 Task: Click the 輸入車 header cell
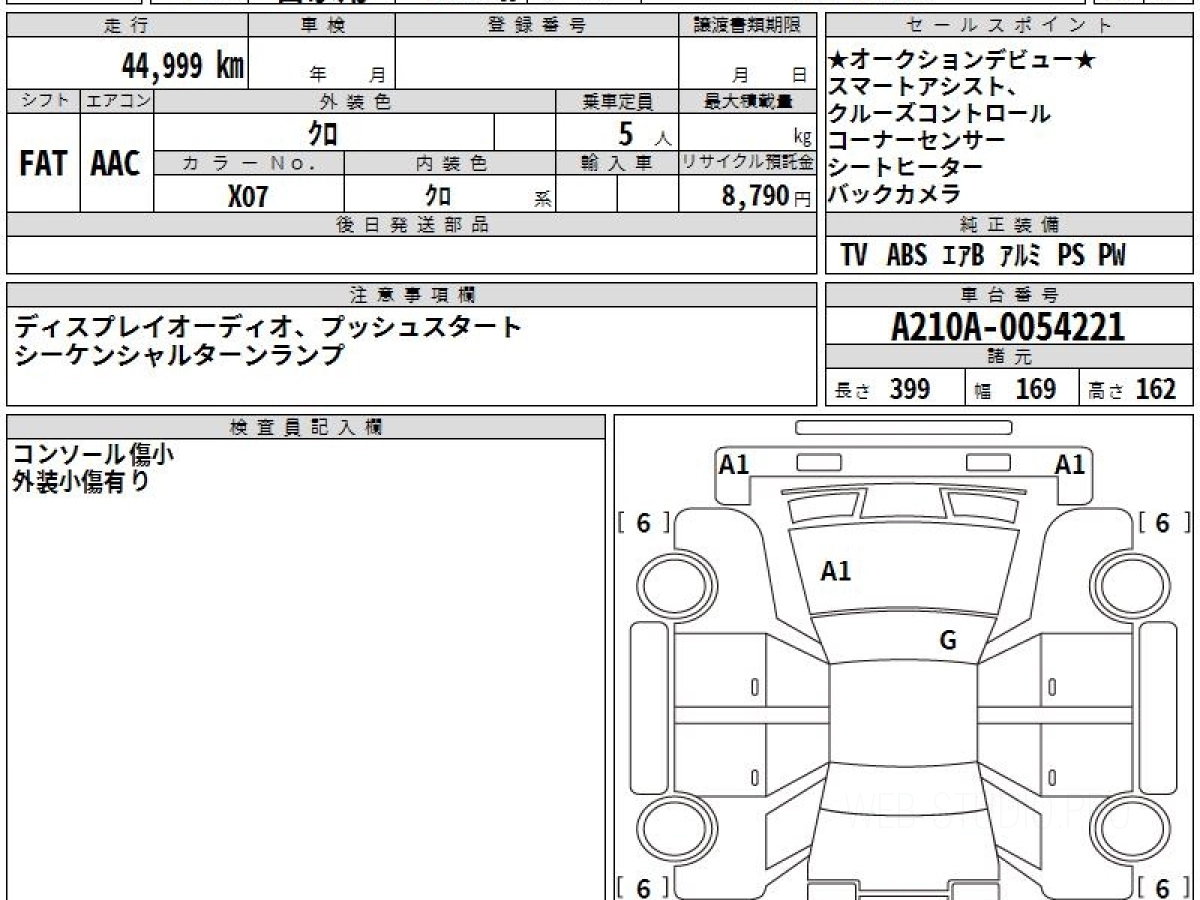pos(617,164)
